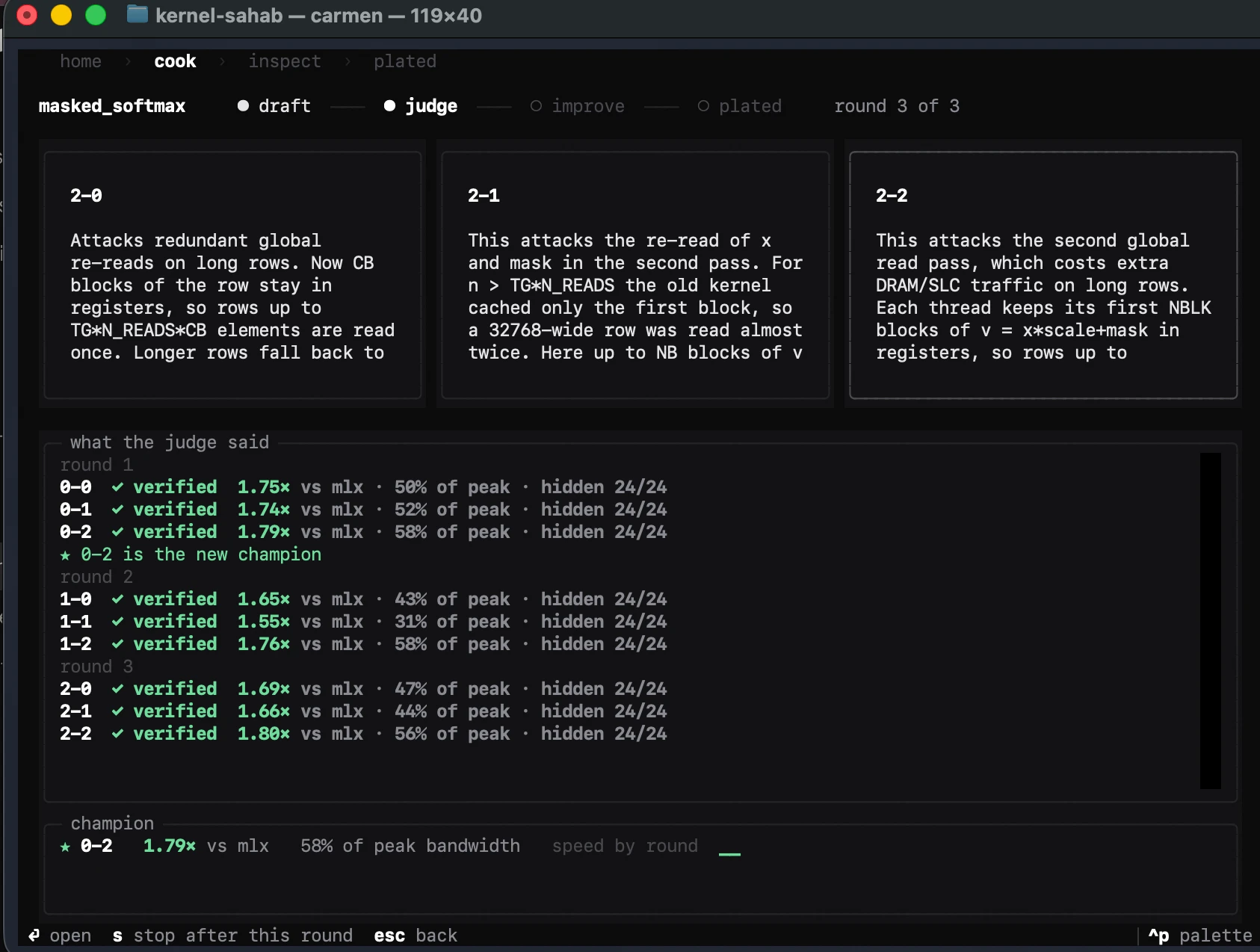Click 'hidden 24/24' in row 2-0
Screen dimensions: 1260x952
click(x=604, y=689)
